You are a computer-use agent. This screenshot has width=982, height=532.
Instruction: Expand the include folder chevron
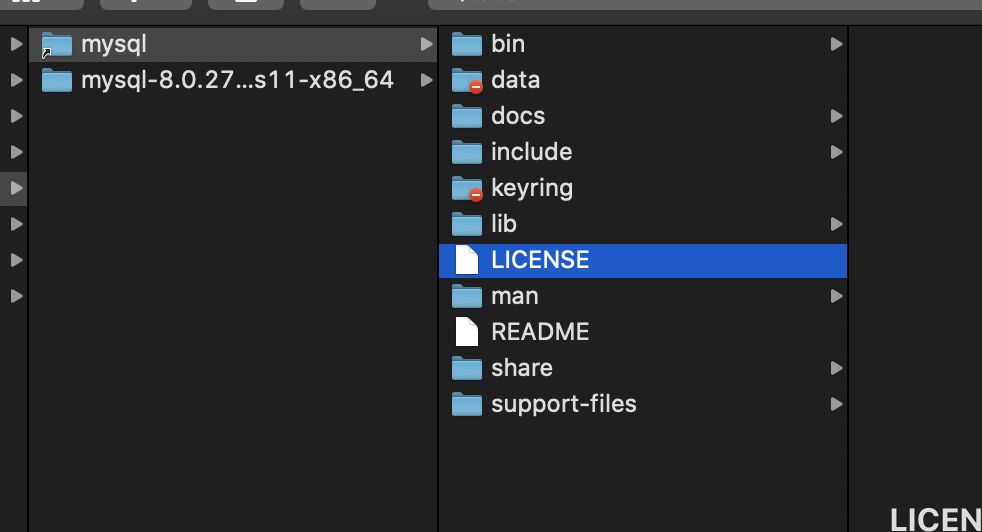[x=836, y=152]
